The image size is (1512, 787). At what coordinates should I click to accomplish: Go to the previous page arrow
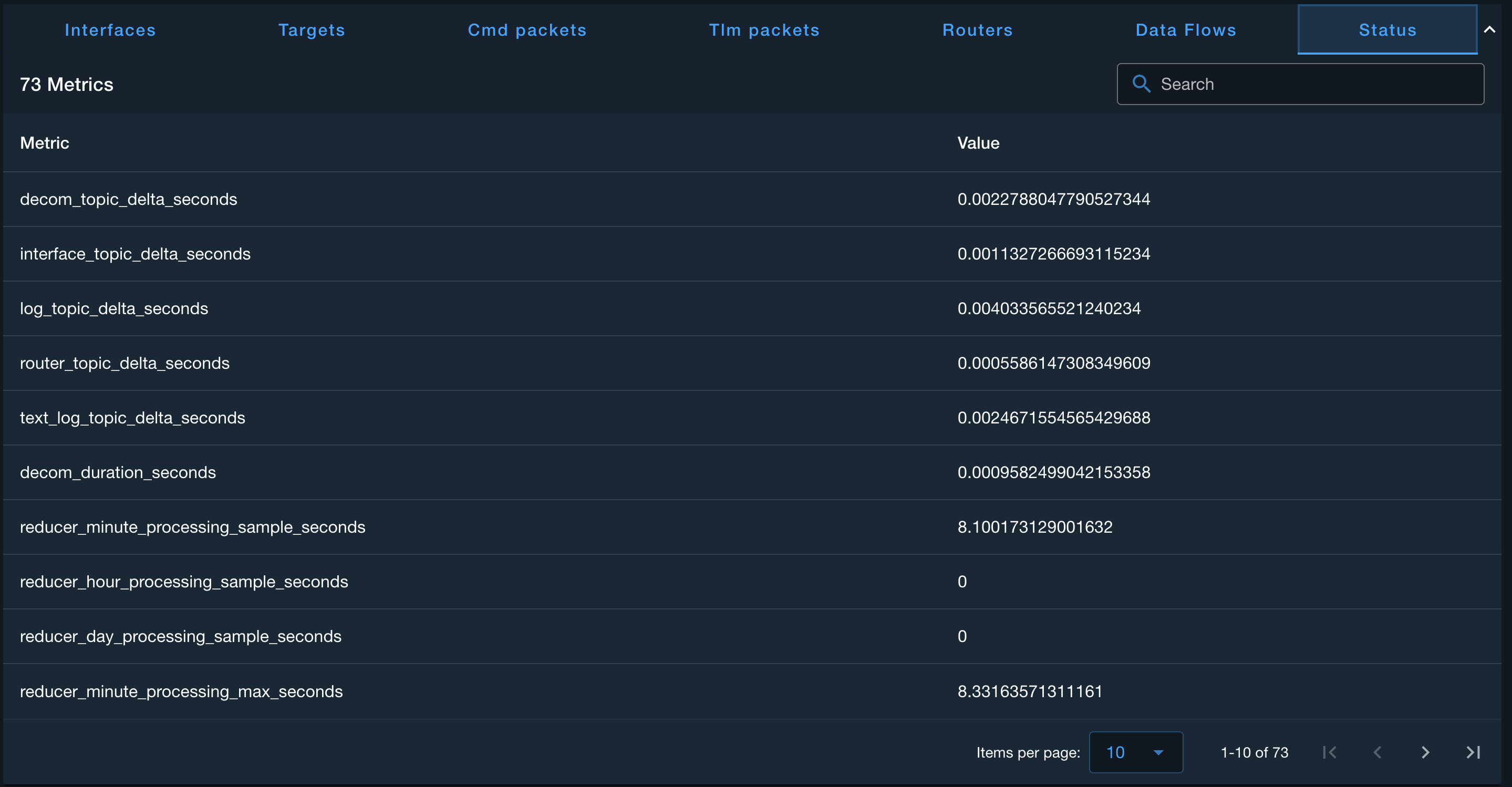(1378, 752)
